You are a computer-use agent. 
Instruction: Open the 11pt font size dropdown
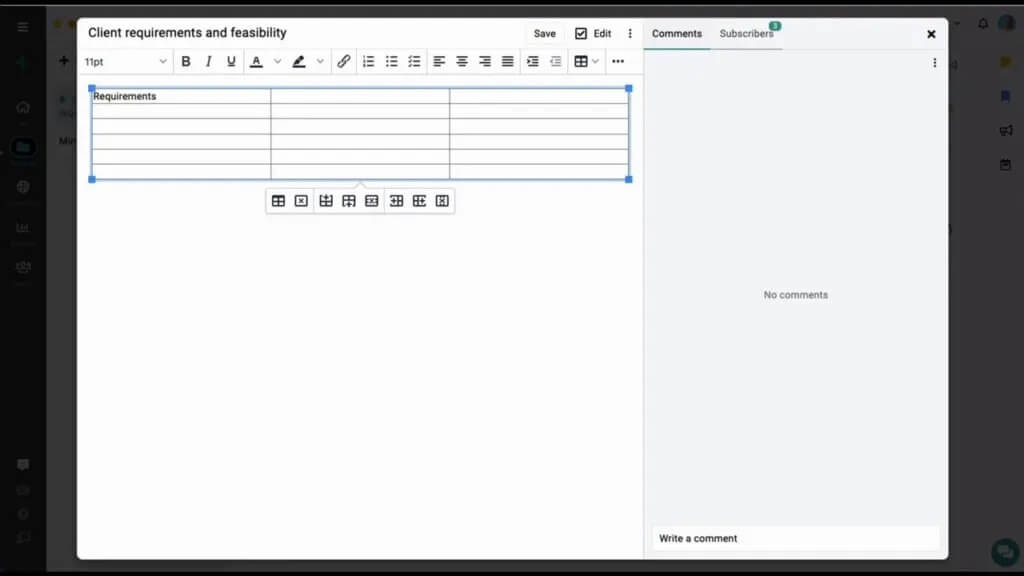(x=126, y=62)
